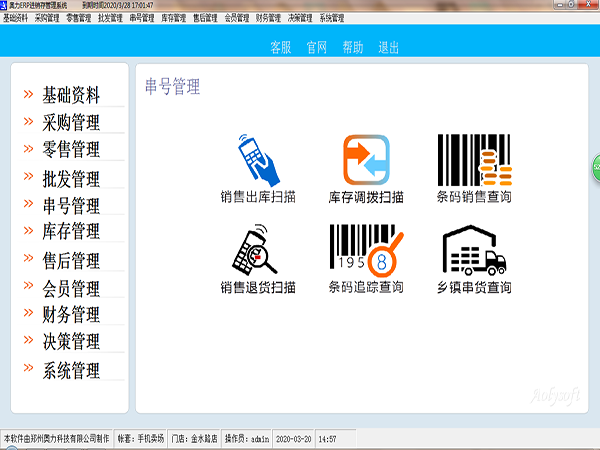Open the 库存调拨扫描 transfer icon
Viewport: 600px width, 450px height.
pos(366,159)
